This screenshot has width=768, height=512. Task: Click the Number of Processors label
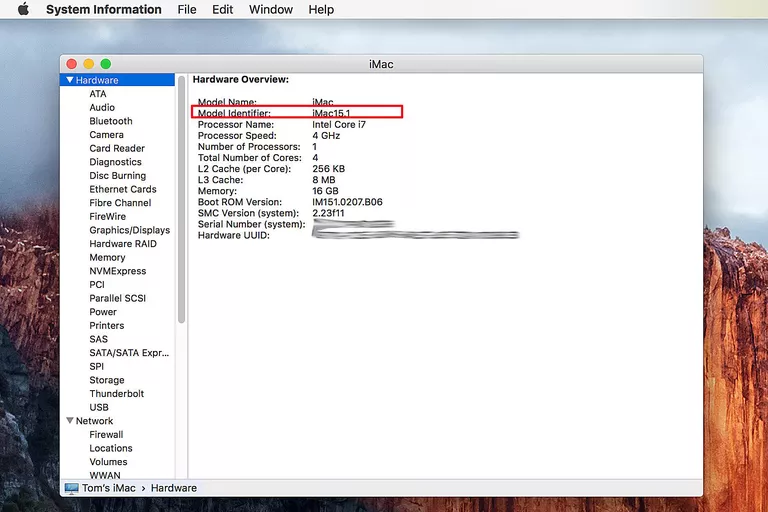tap(249, 146)
